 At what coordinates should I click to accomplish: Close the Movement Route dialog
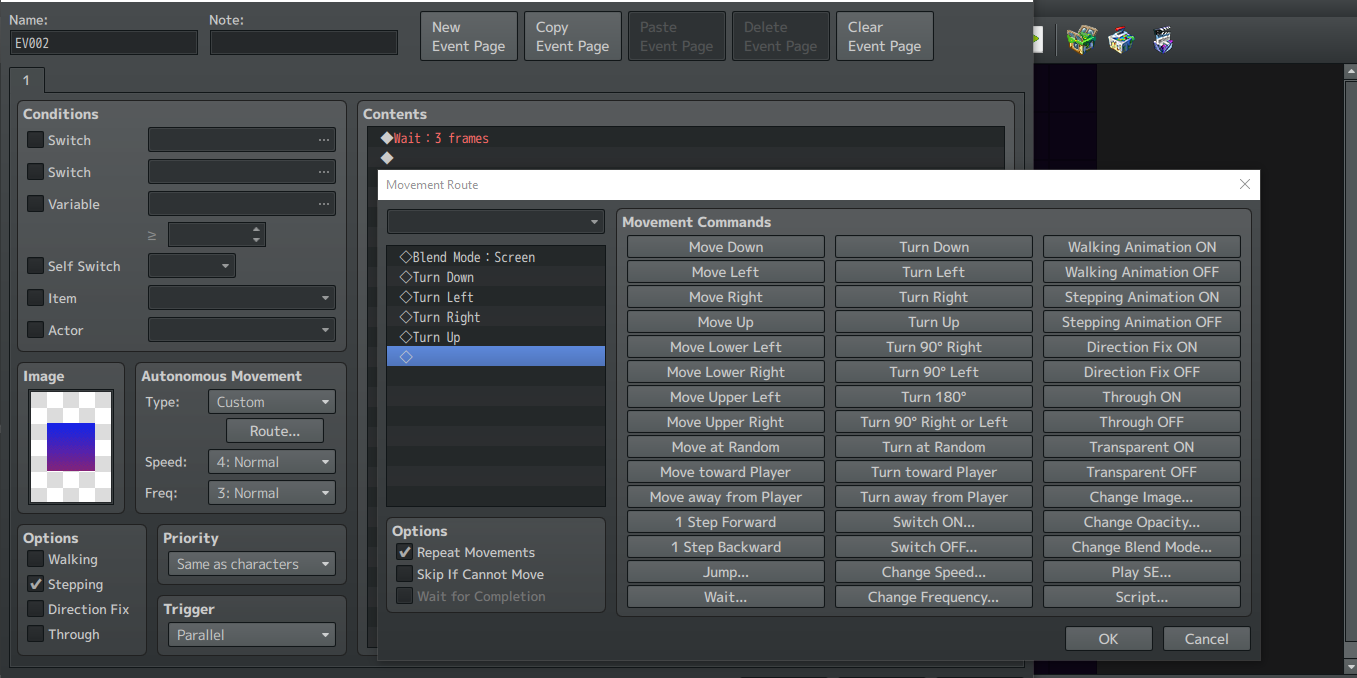[x=1245, y=185]
